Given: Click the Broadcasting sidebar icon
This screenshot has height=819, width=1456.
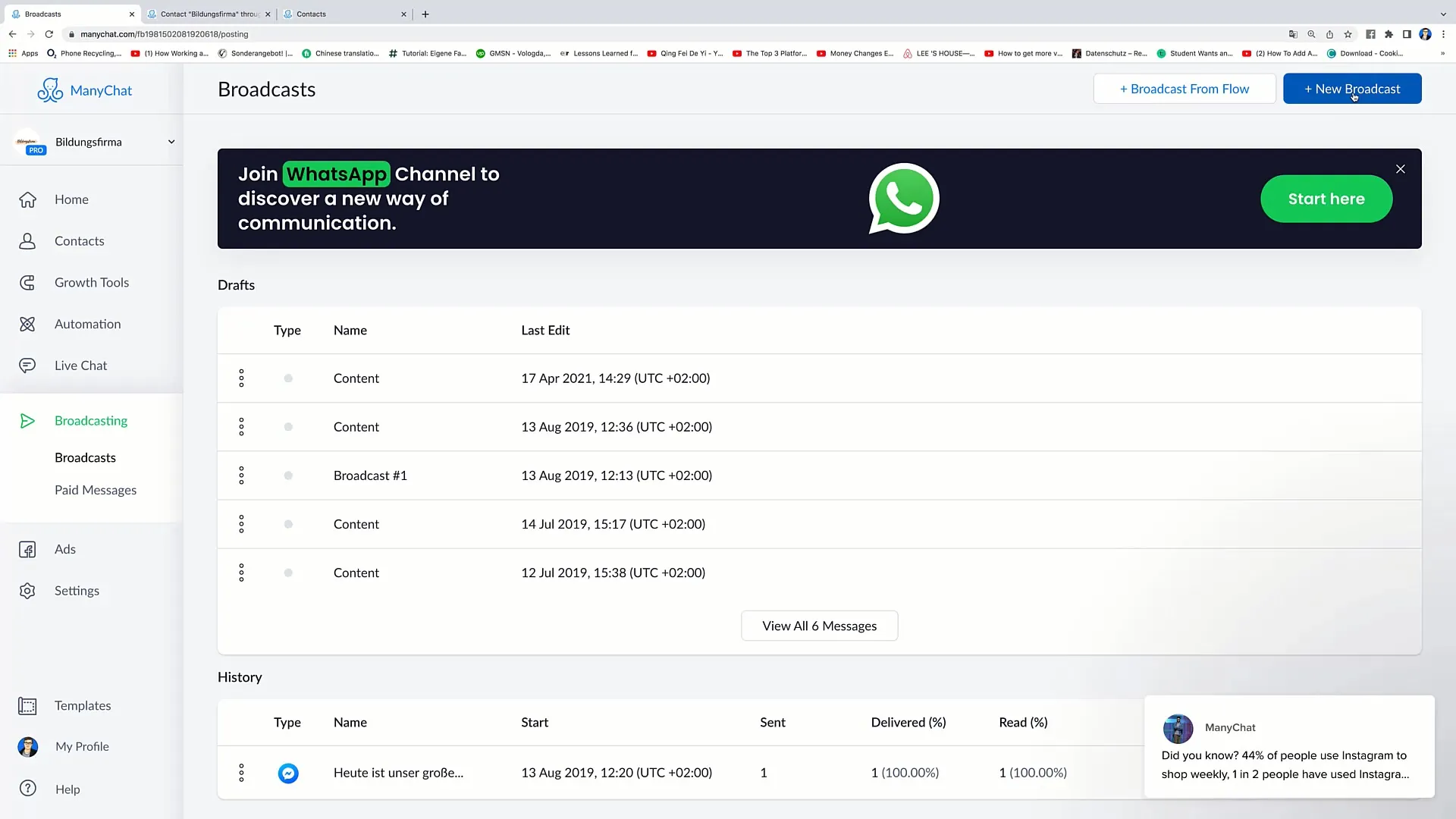Looking at the screenshot, I should (27, 420).
